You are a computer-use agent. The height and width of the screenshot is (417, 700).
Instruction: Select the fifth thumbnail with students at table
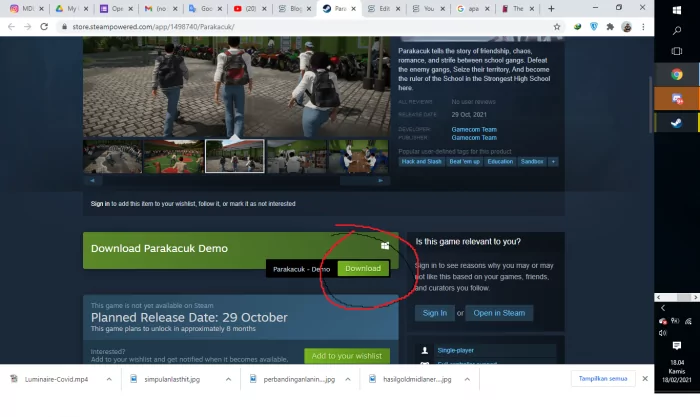[x=358, y=156]
